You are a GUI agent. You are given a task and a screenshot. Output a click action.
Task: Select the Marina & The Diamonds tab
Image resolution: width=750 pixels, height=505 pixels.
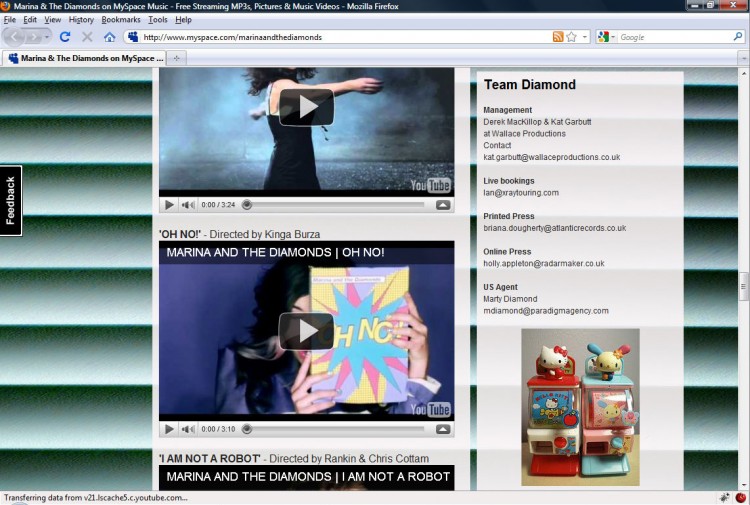pos(85,58)
